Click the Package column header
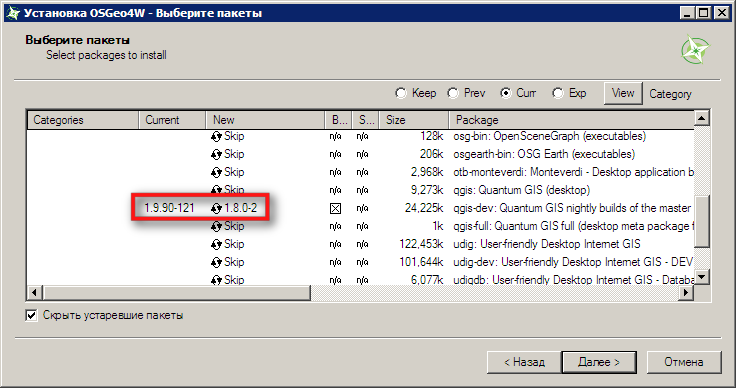This screenshot has height=388, width=736. point(571,120)
